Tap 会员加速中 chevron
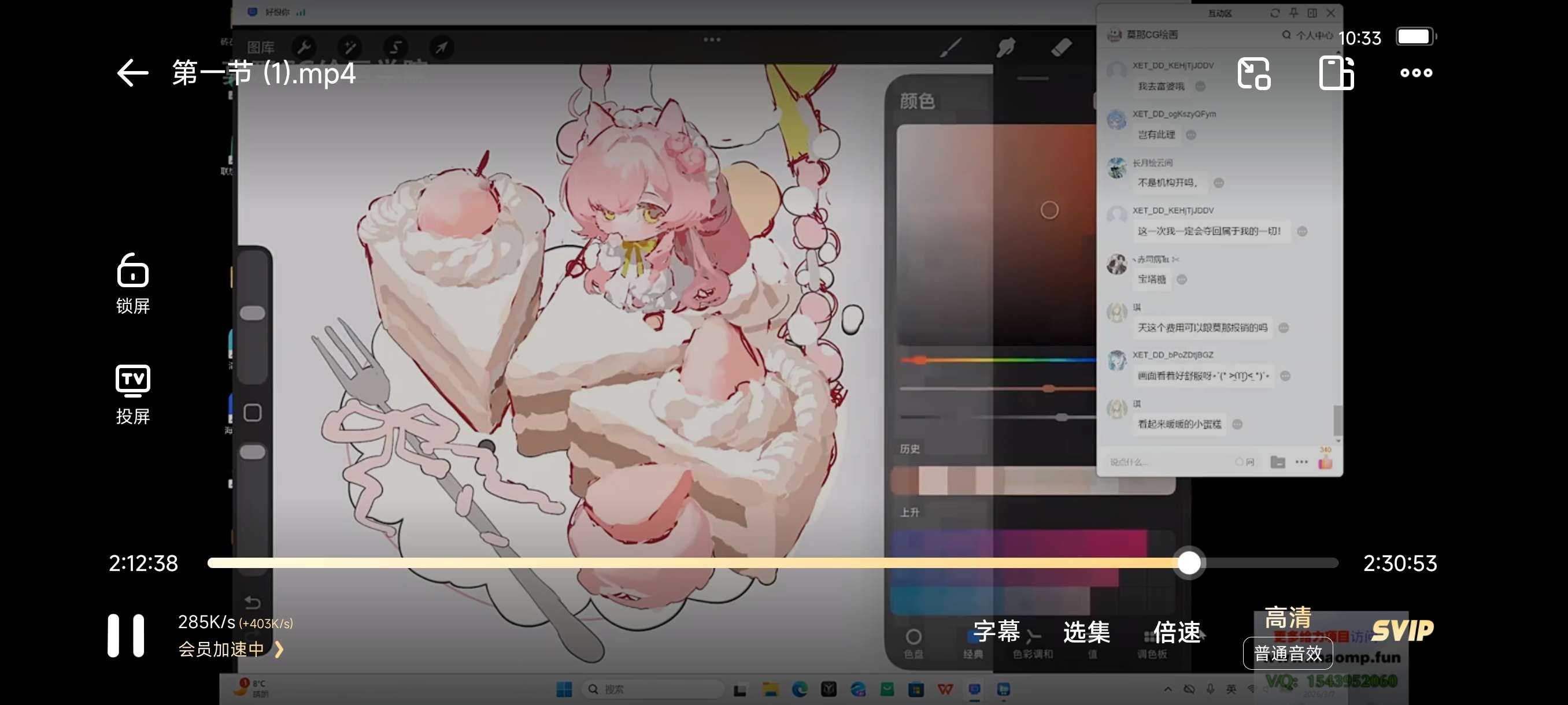 [x=279, y=649]
